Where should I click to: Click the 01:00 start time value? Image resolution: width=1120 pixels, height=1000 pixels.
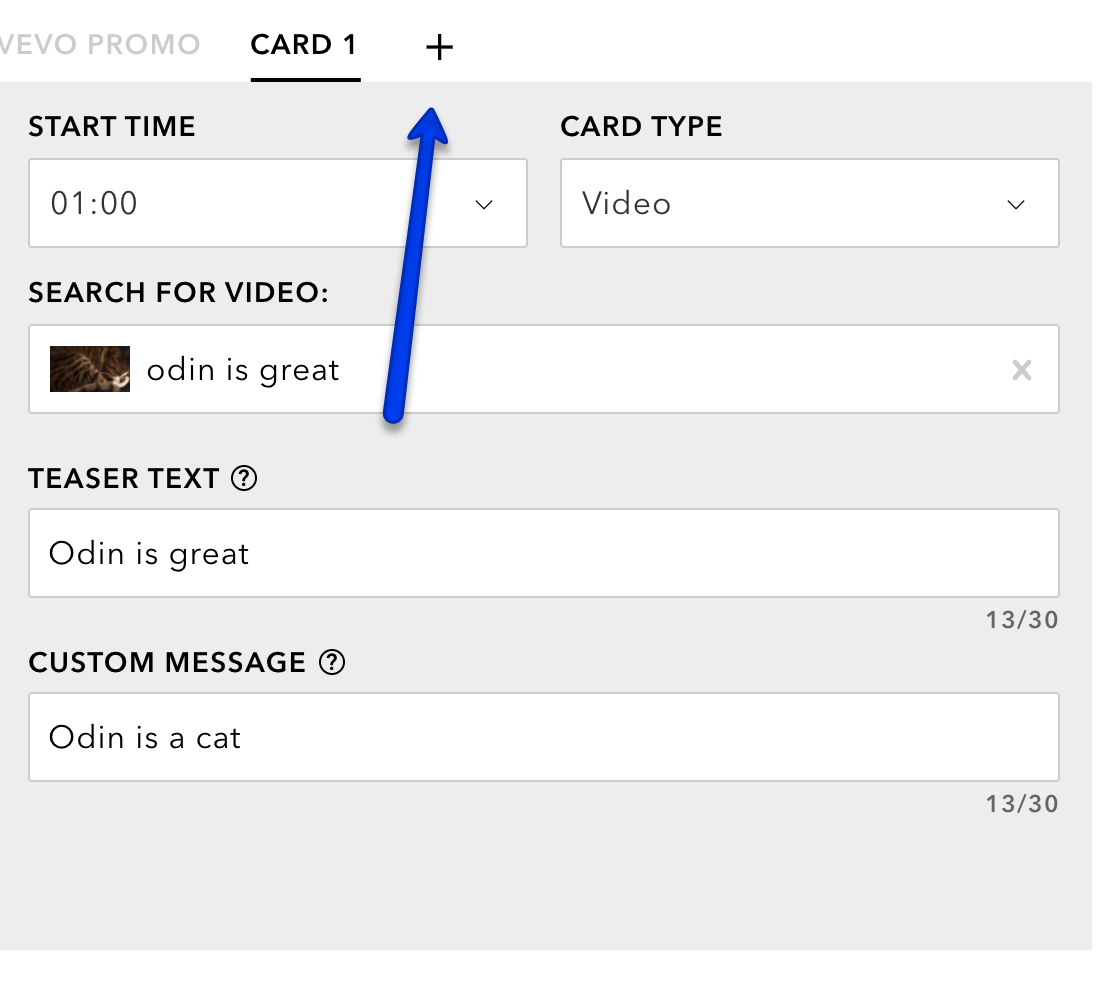(x=94, y=204)
